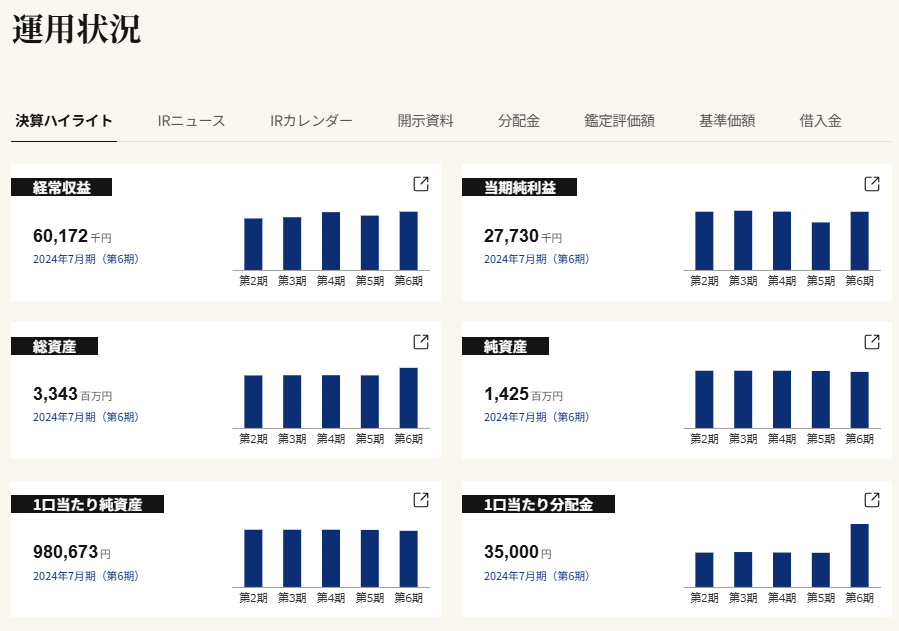Switch to the IRカレンダー tab

tap(311, 121)
